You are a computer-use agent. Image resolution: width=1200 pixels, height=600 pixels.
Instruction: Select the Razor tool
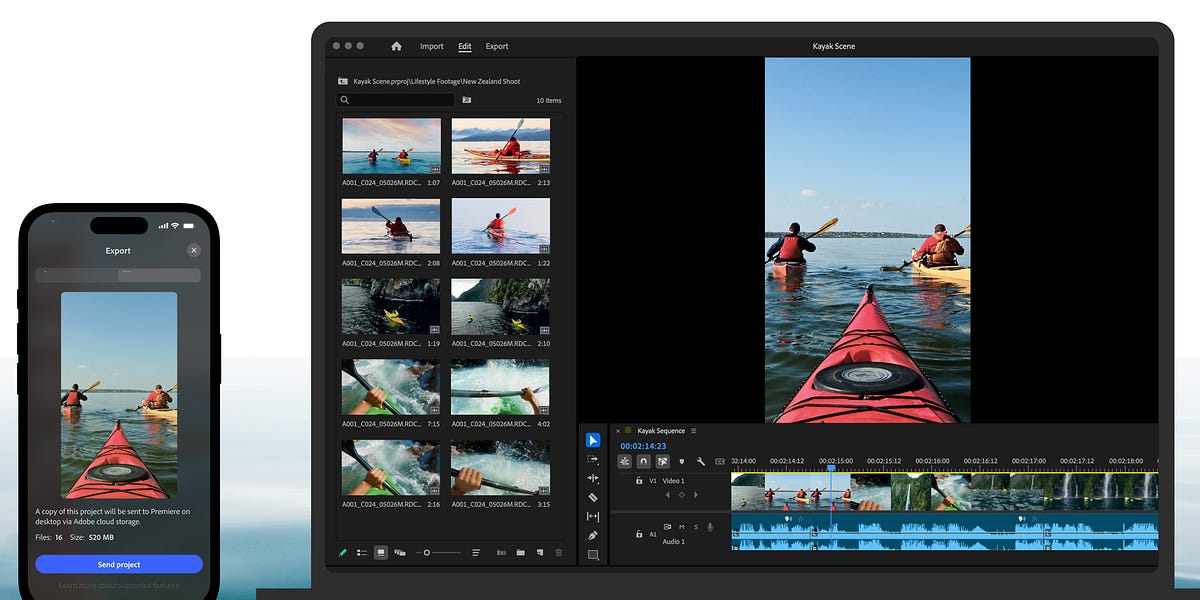coord(593,497)
